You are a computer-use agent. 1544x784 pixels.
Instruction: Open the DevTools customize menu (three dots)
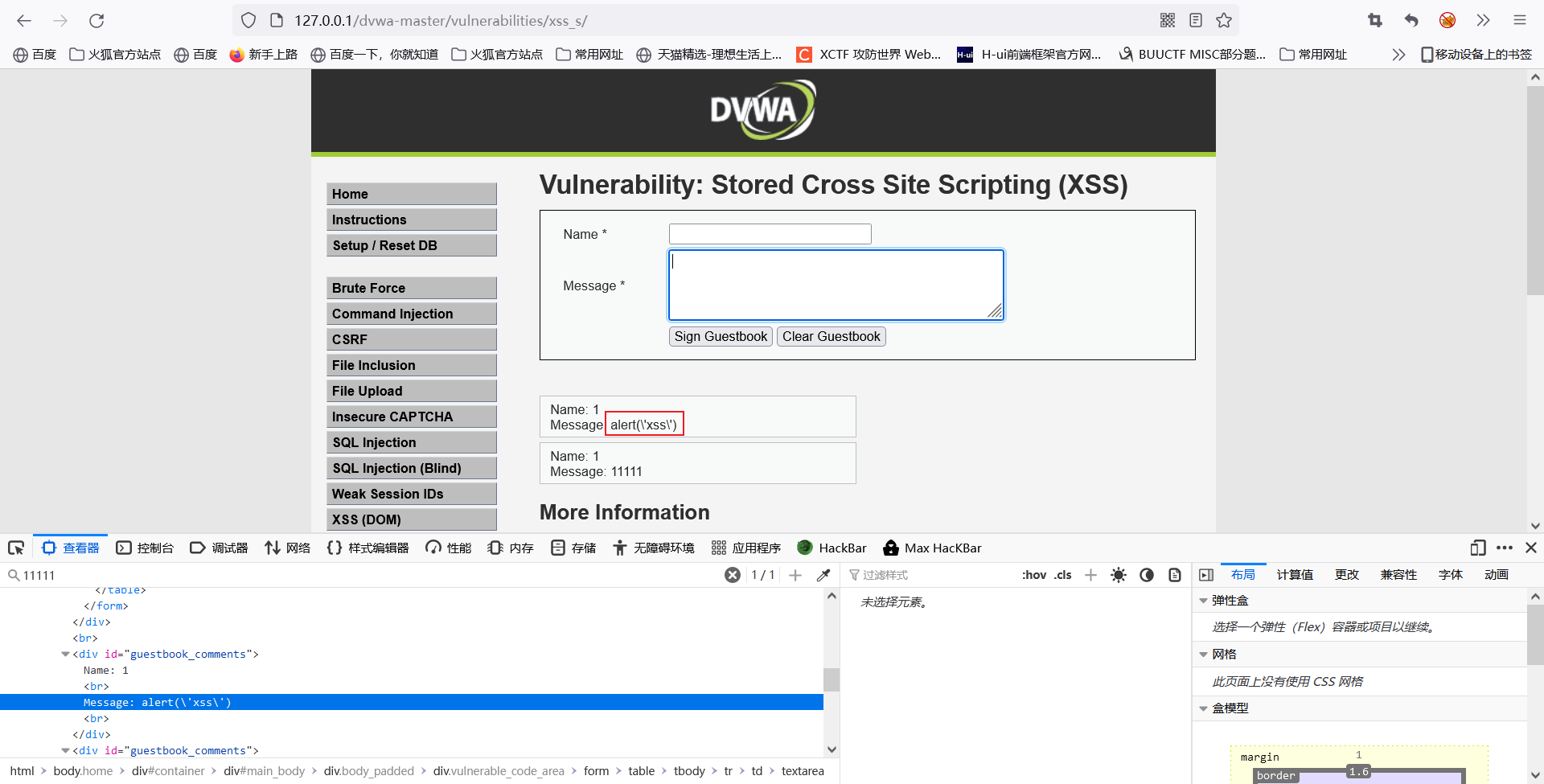coord(1505,548)
